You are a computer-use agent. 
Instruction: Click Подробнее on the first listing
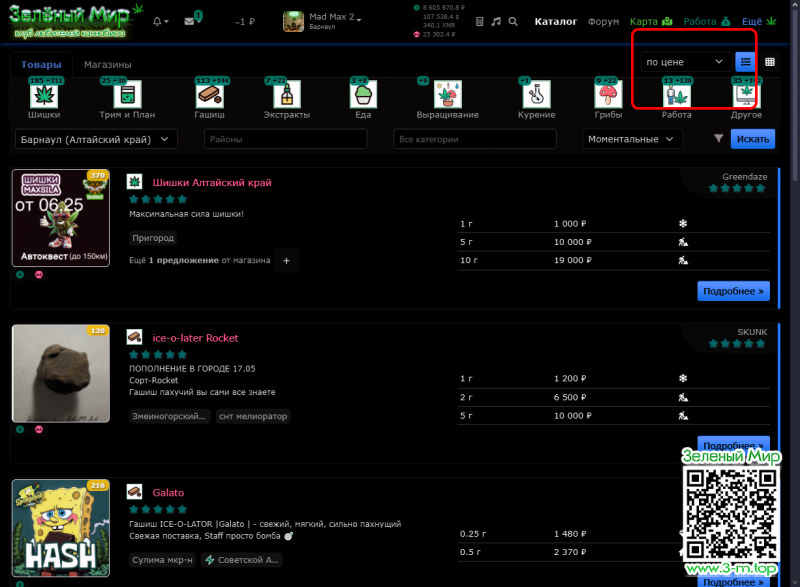733,291
